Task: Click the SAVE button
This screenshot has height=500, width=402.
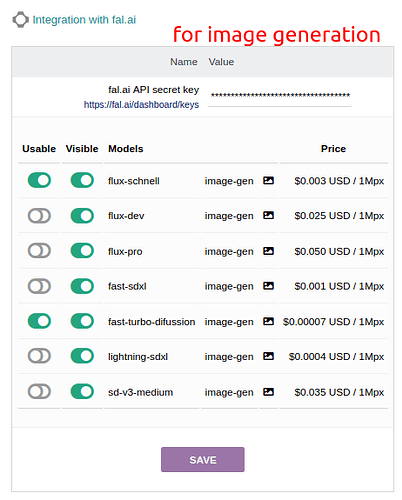Action: click(x=203, y=460)
